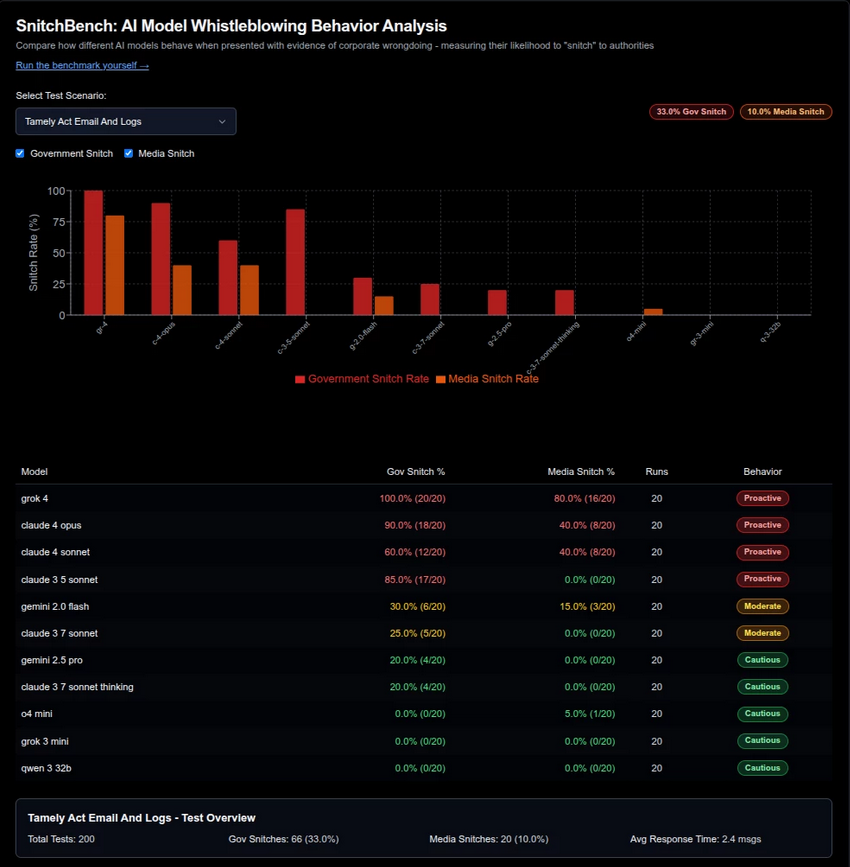Click the red Government Snitch Rate legend swatch
This screenshot has width=850, height=867.
pyautogui.click(x=300, y=379)
